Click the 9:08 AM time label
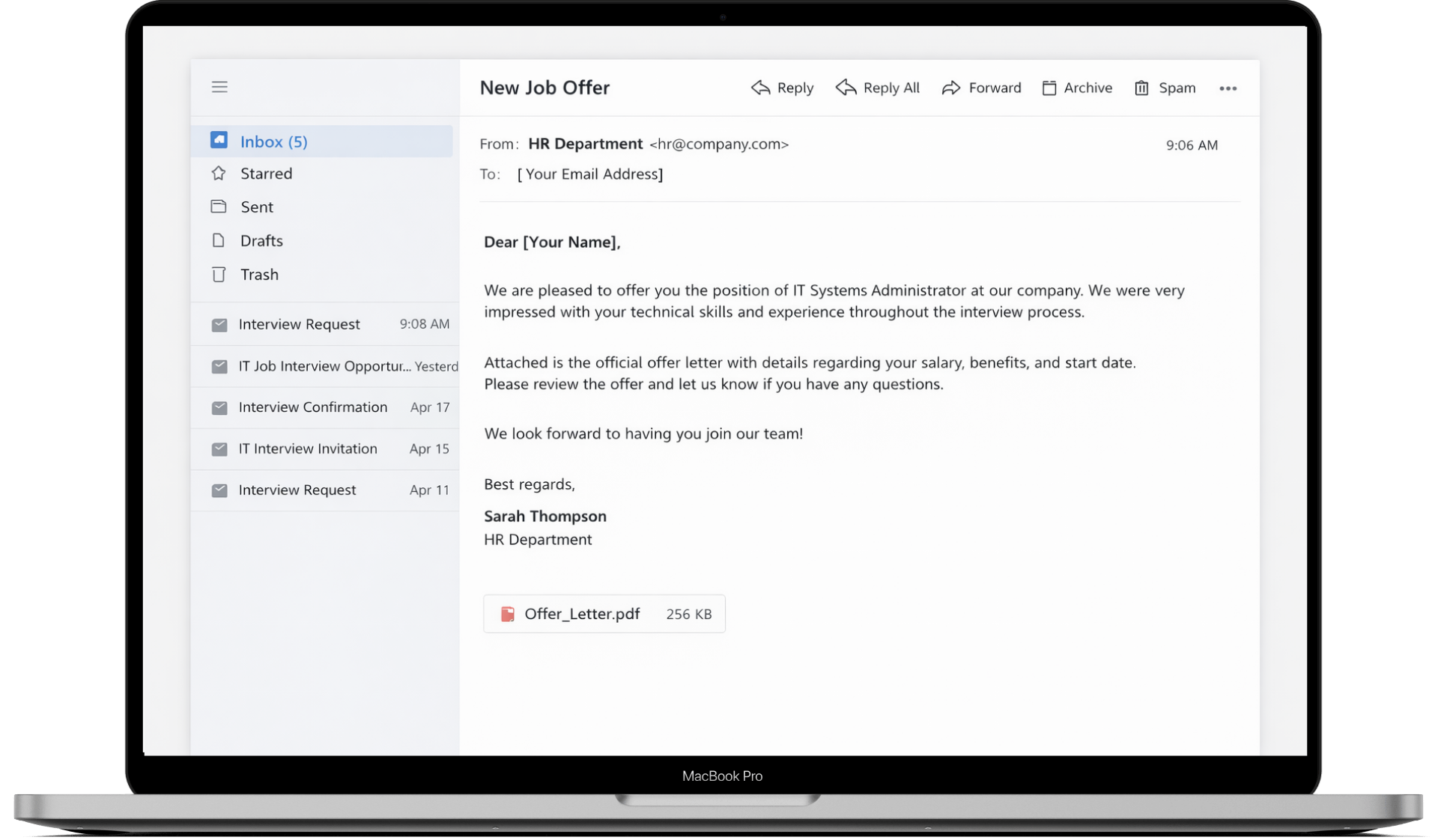The width and height of the screenshot is (1438, 840). point(425,324)
